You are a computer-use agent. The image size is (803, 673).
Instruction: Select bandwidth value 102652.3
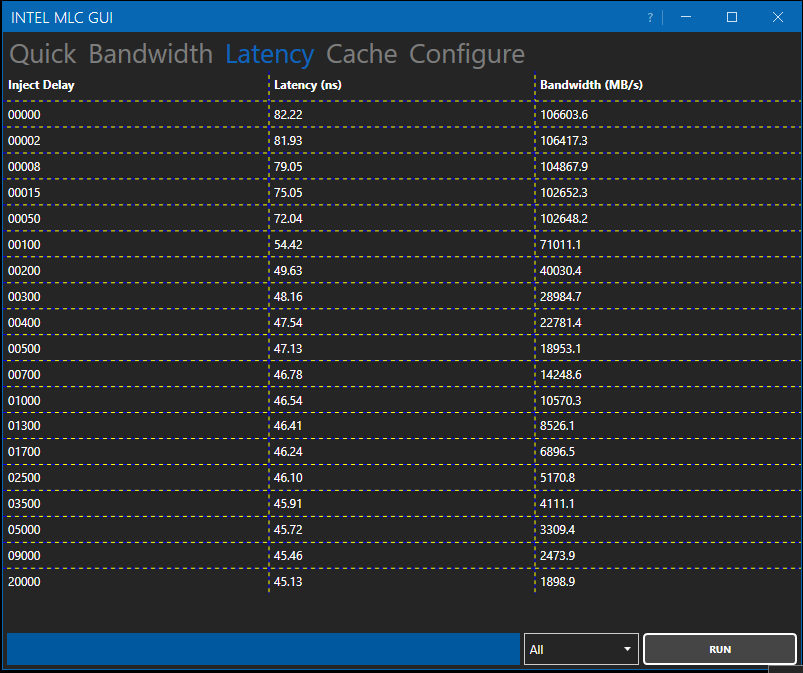point(564,193)
